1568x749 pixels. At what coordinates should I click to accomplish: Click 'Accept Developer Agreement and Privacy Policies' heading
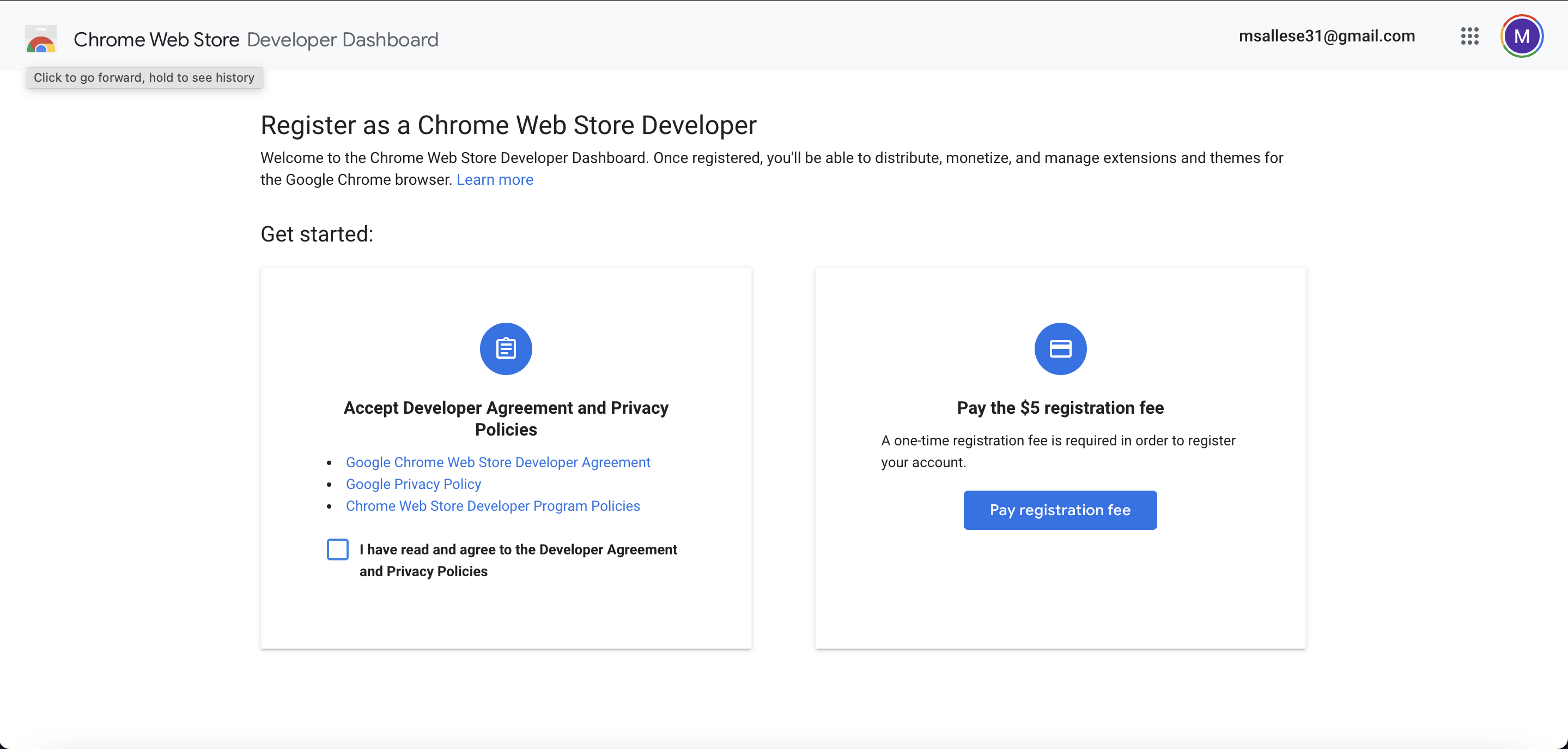click(506, 419)
